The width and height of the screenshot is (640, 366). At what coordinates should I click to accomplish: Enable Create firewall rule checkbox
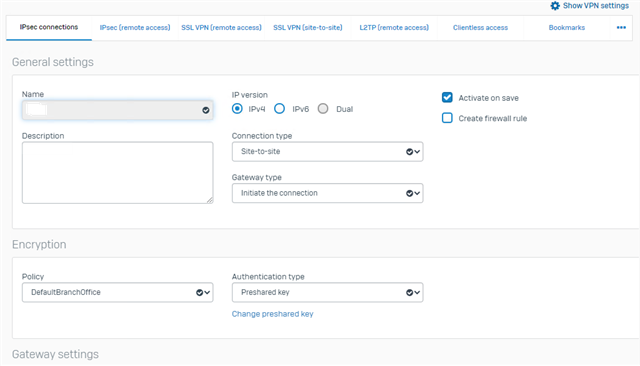[x=447, y=118]
